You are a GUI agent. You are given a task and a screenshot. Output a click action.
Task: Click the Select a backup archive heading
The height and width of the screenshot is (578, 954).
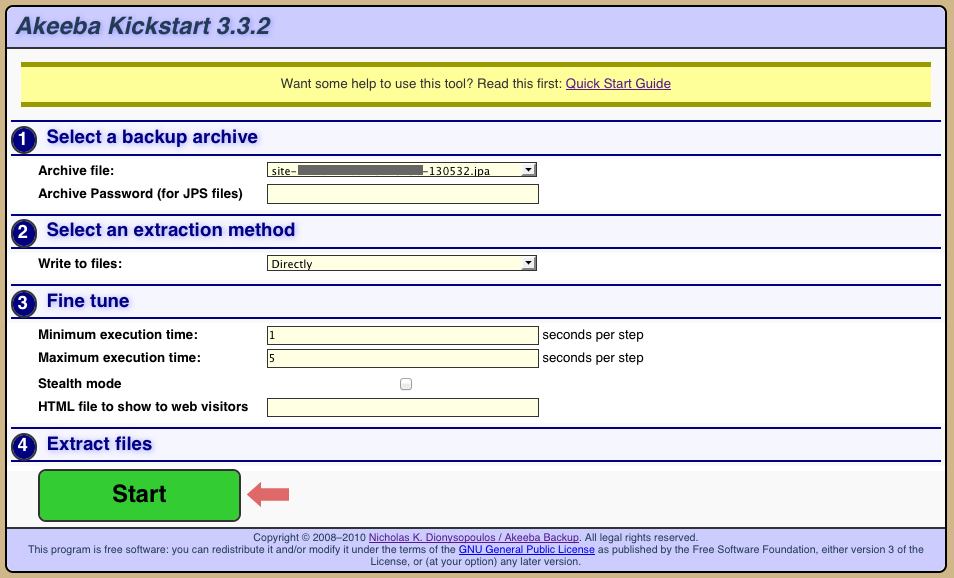152,138
